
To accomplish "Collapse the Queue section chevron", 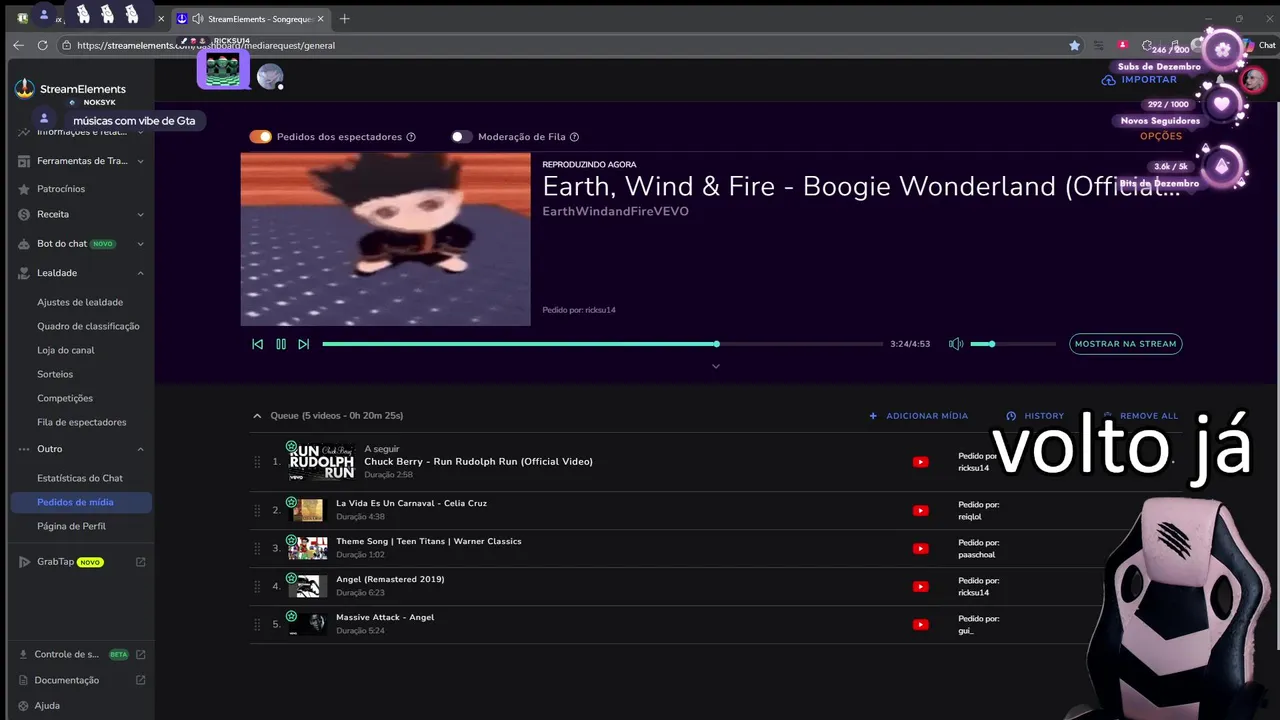I will tap(257, 416).
